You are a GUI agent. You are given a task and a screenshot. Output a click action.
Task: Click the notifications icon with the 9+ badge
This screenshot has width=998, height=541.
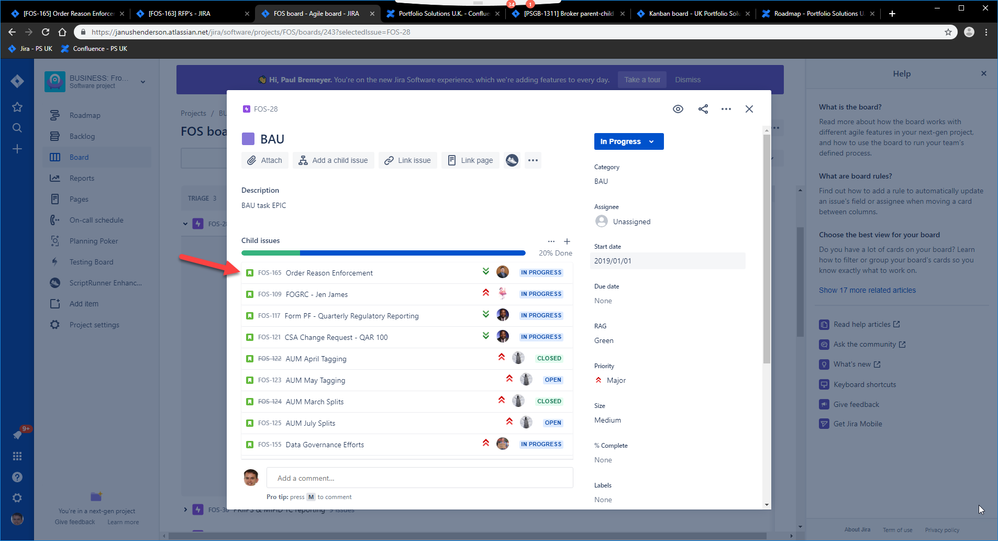tap(17, 435)
